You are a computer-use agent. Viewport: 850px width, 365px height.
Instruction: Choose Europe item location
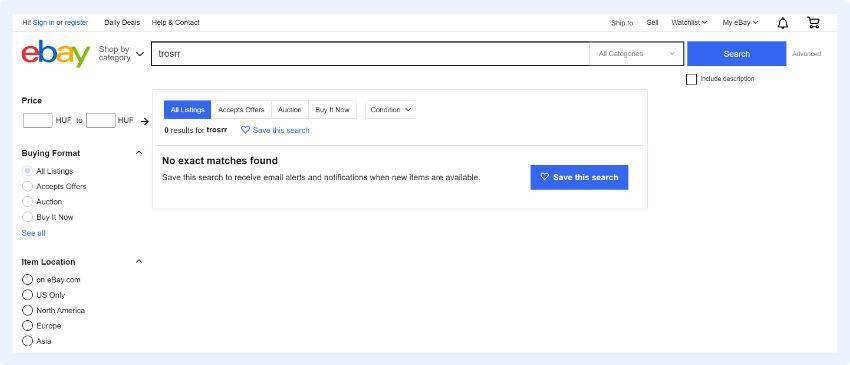point(27,326)
